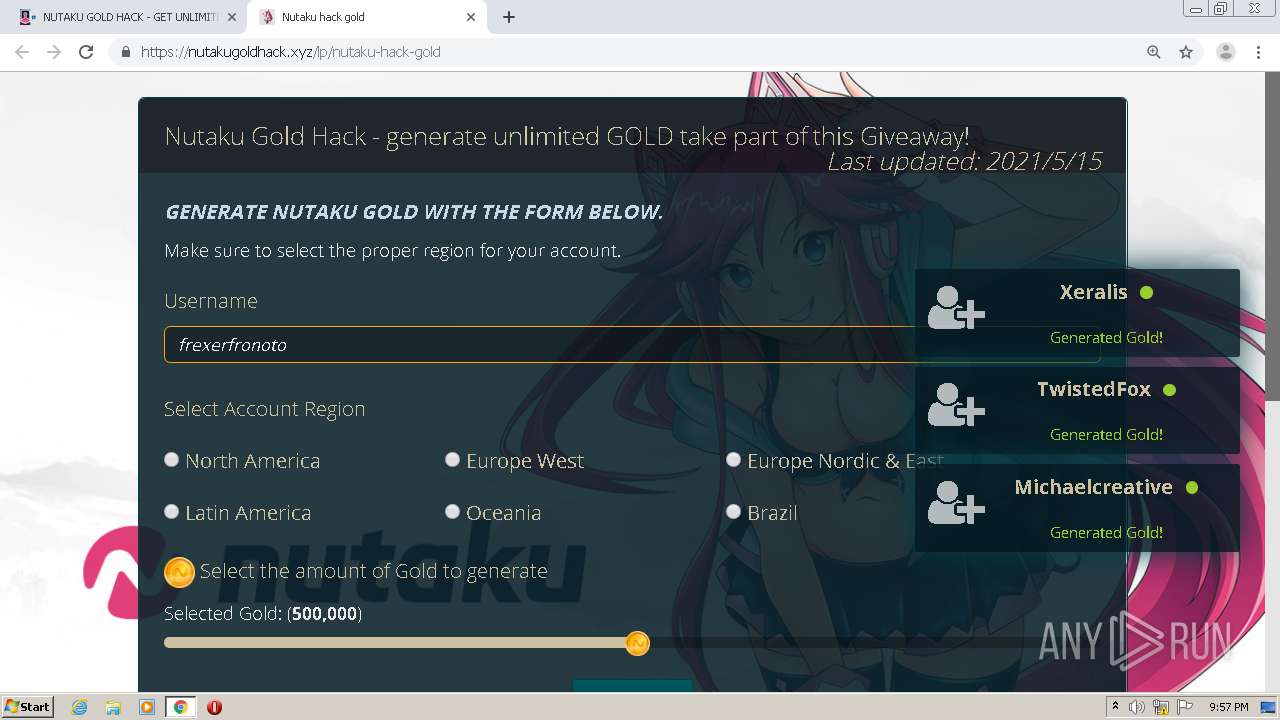Open the Windows Start menu

(x=28, y=706)
